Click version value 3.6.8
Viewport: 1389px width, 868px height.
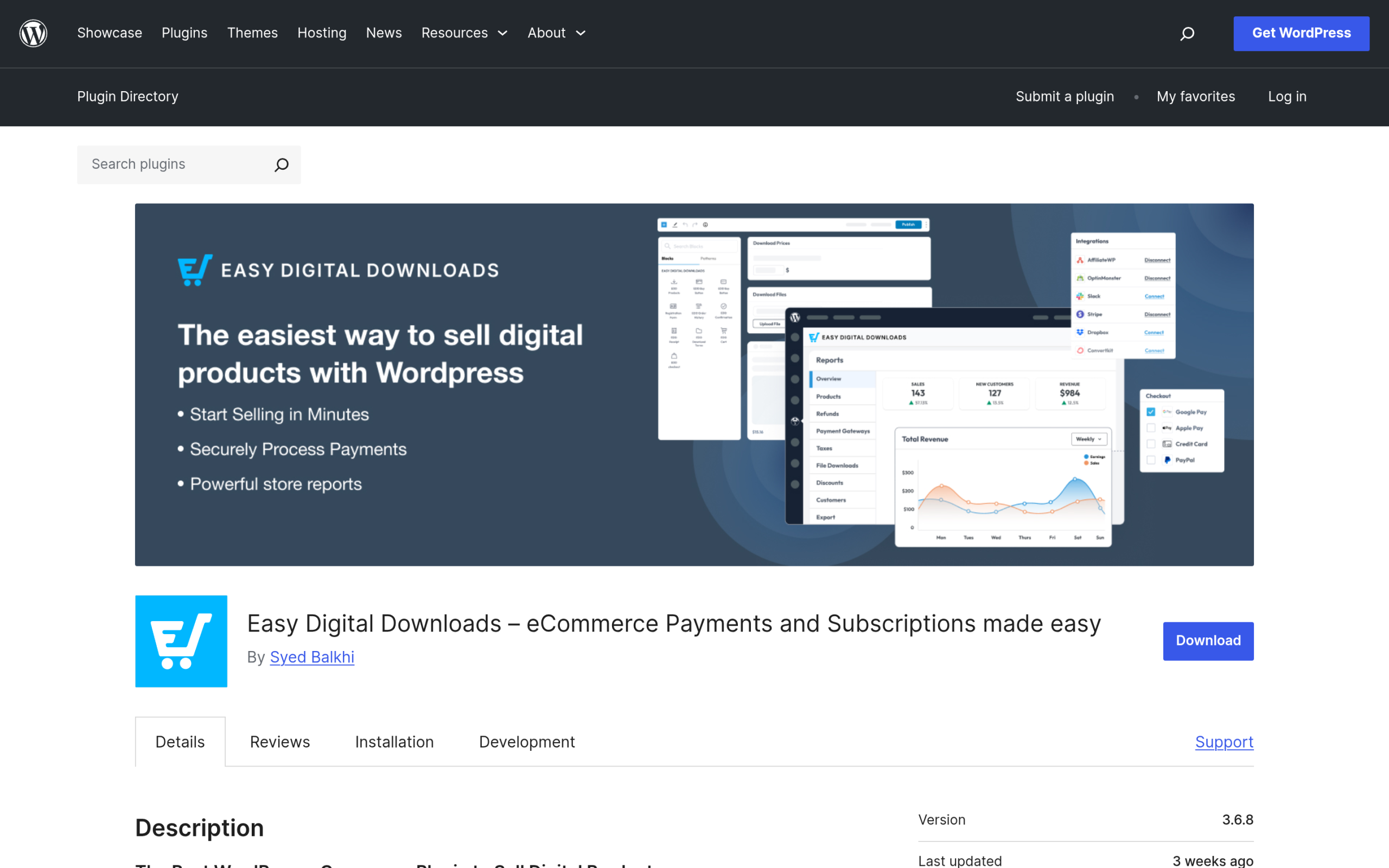tap(1238, 820)
